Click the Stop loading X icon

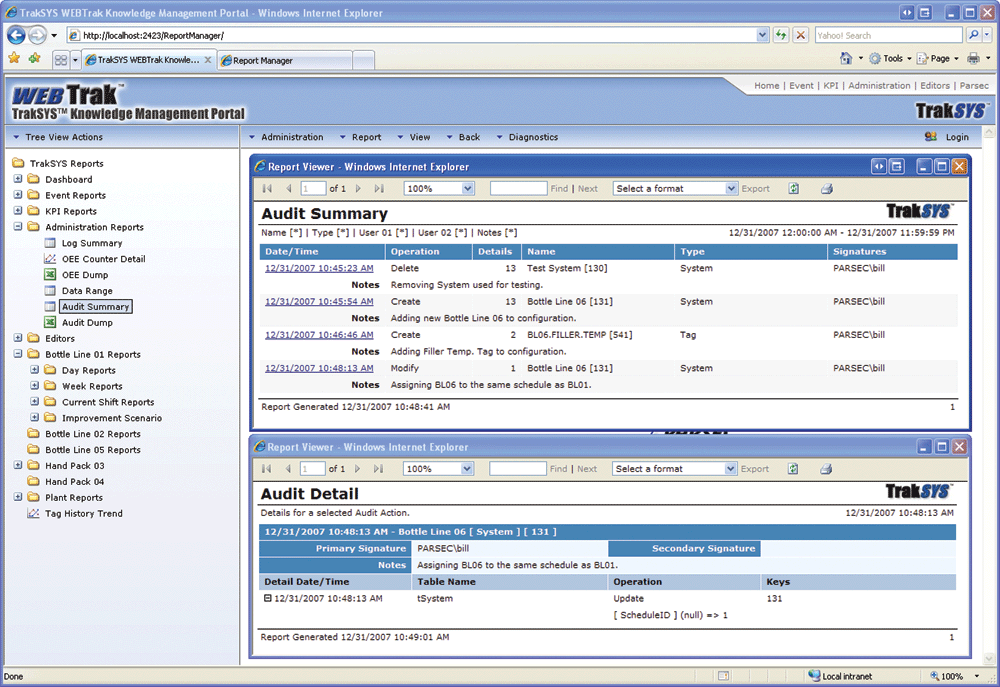(801, 35)
